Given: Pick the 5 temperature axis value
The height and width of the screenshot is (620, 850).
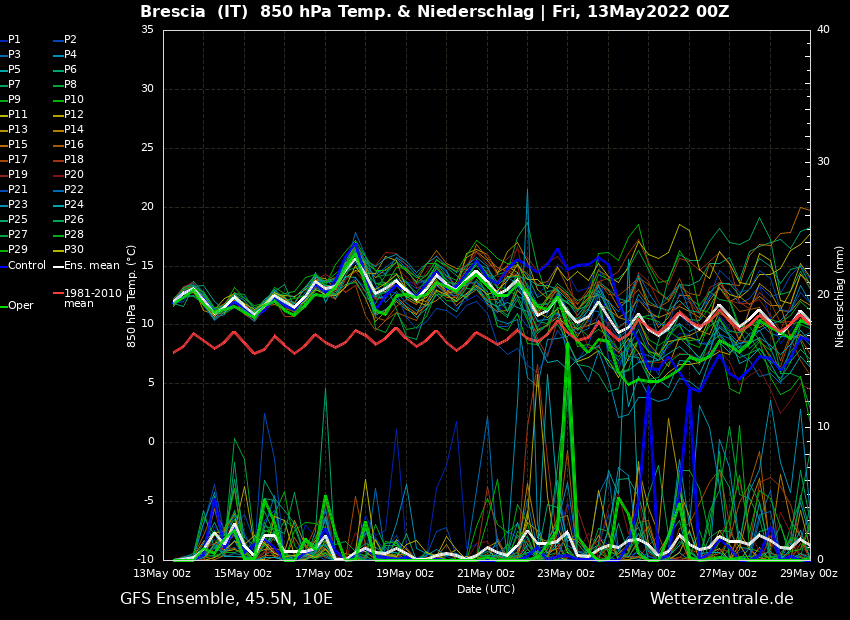Looking at the screenshot, I should pyautogui.click(x=151, y=383).
